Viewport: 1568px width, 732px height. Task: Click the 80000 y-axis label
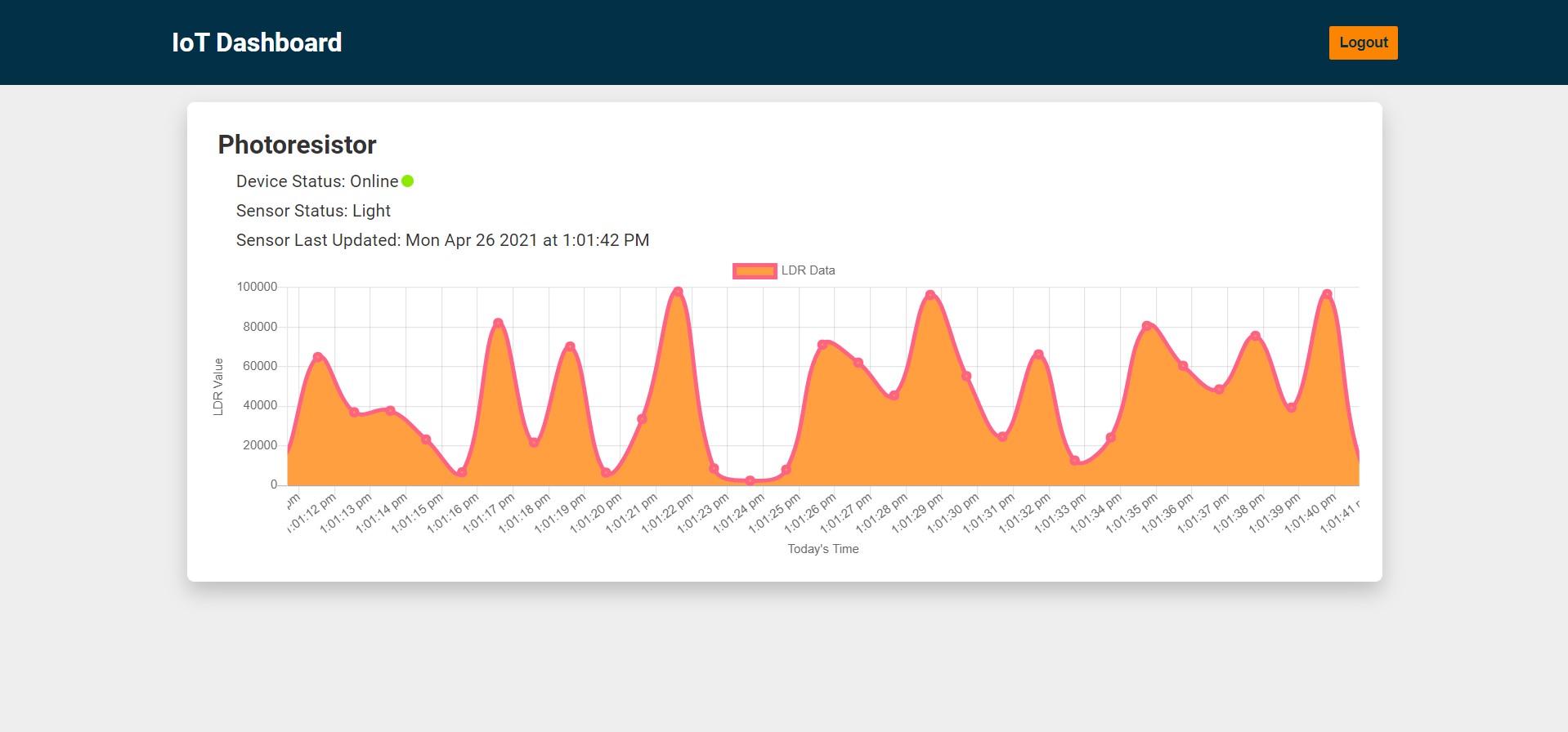point(260,327)
